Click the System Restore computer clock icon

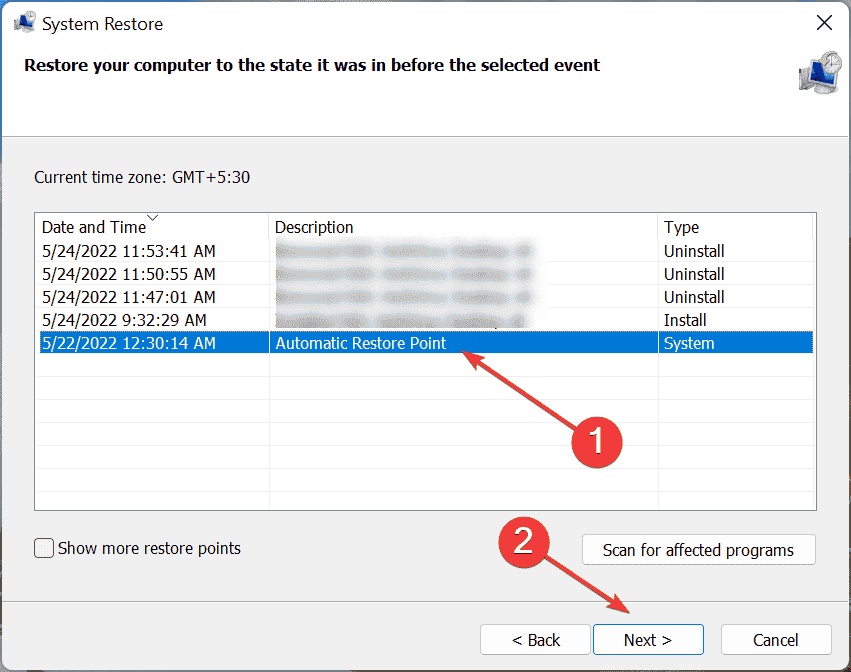coord(820,73)
